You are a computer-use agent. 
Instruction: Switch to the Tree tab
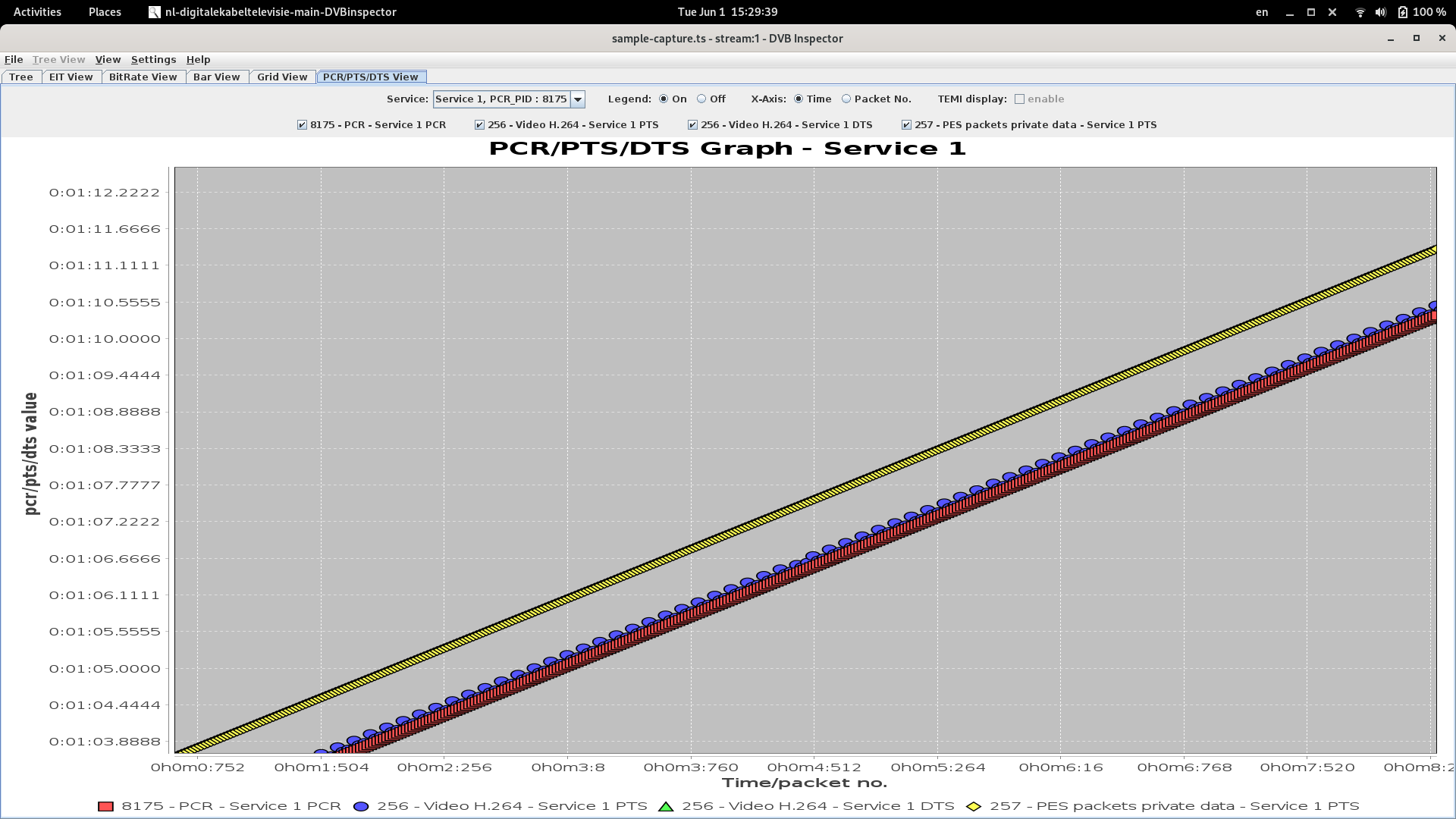pyautogui.click(x=21, y=77)
